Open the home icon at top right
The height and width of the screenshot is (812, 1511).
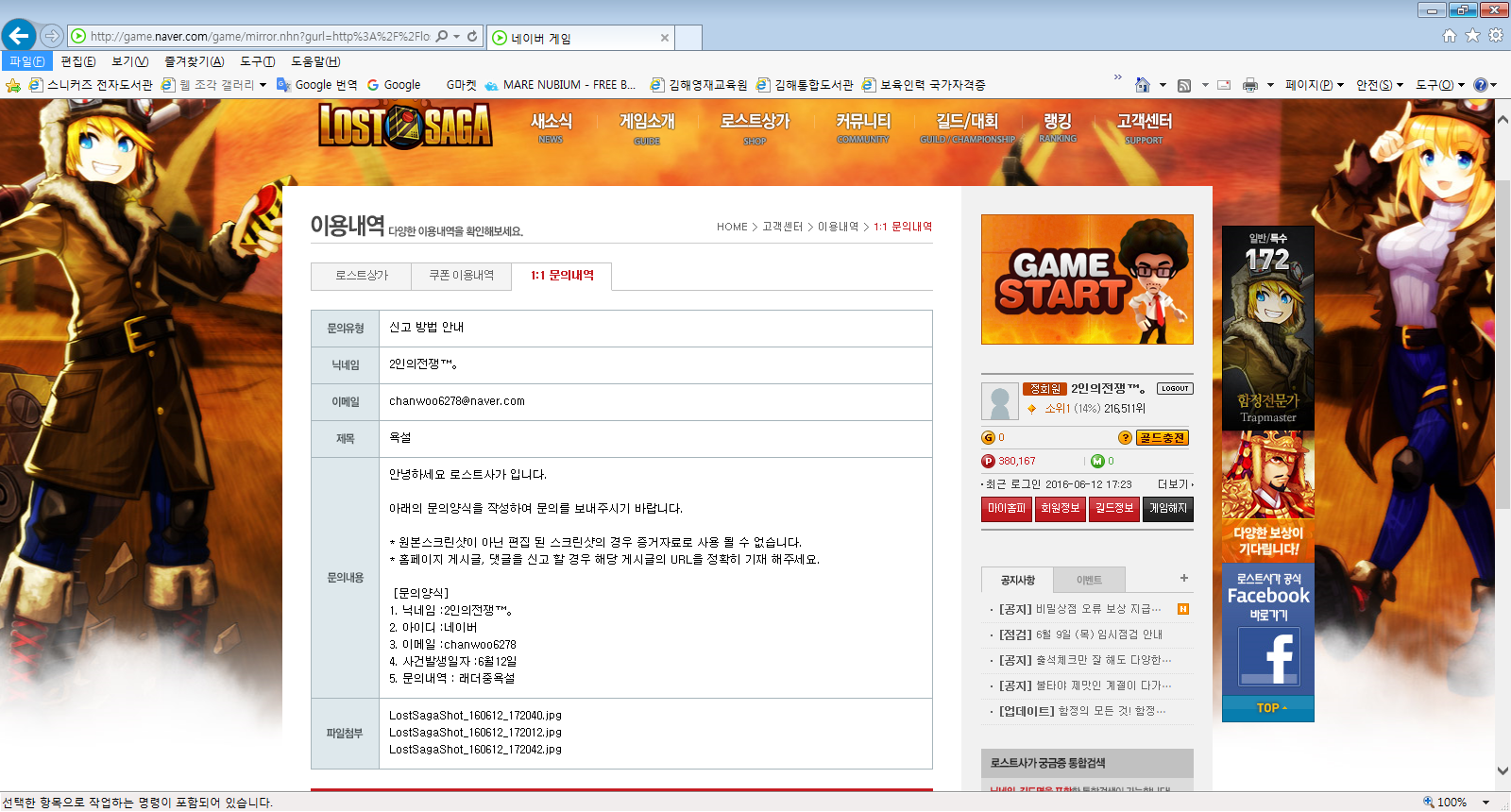(1450, 36)
